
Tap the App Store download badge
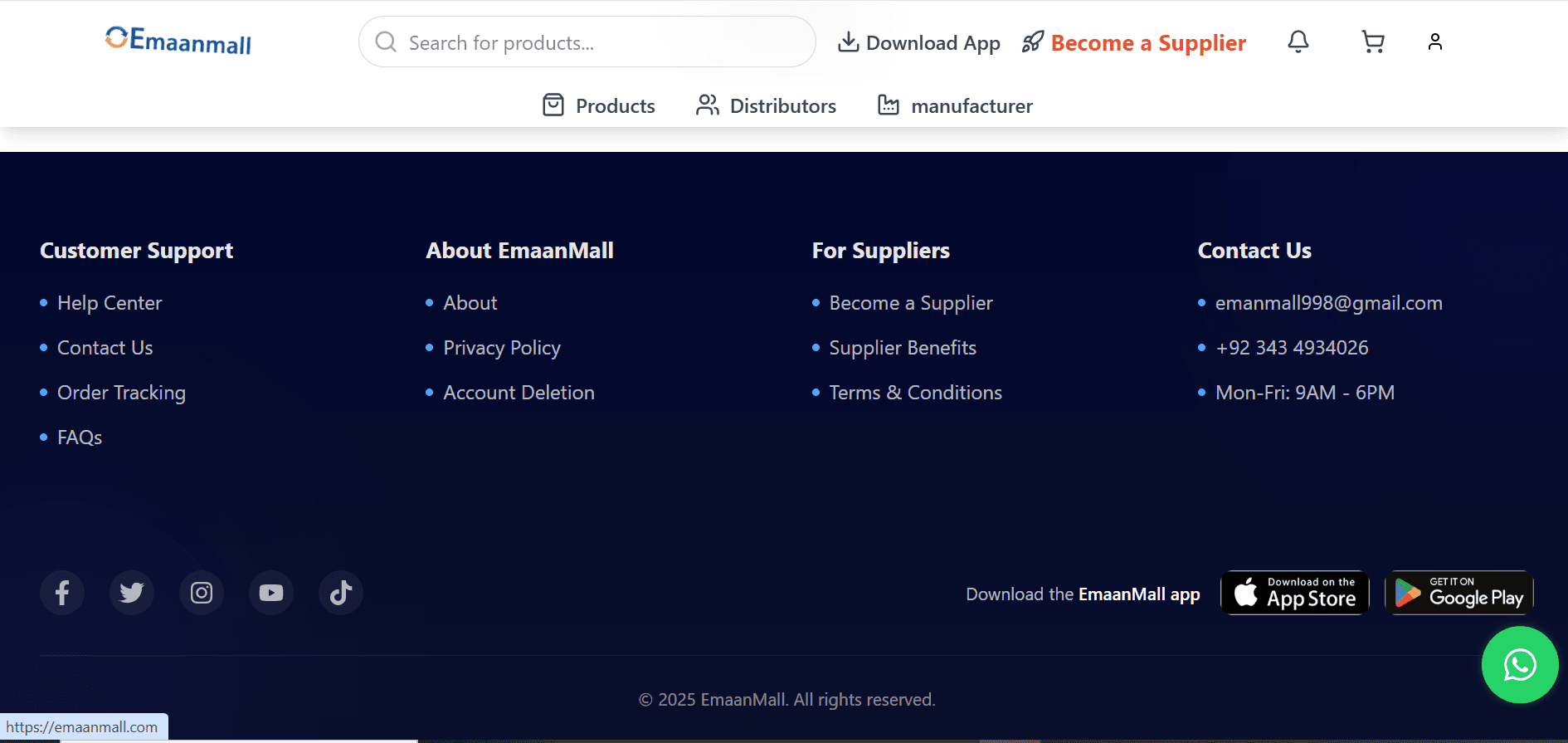(x=1294, y=593)
